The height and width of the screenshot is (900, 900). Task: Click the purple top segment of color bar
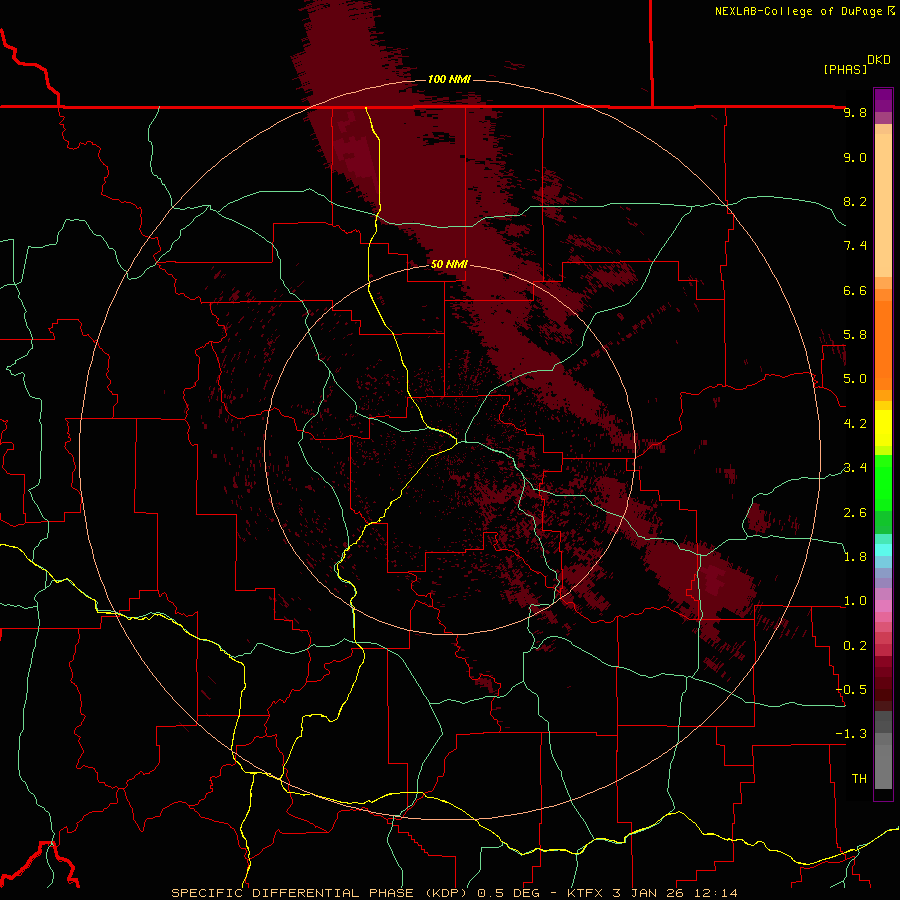pos(883,100)
